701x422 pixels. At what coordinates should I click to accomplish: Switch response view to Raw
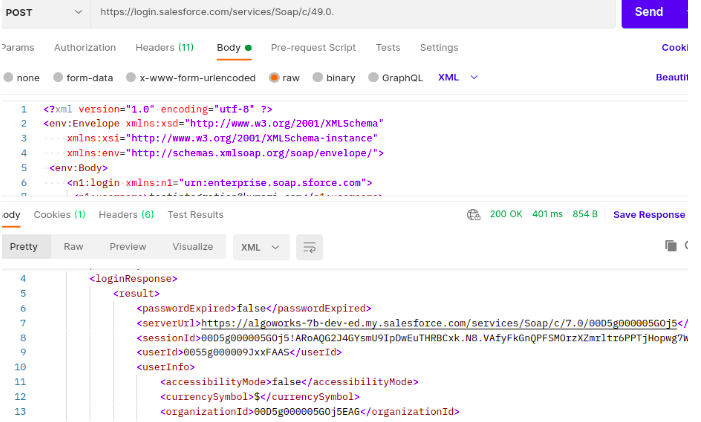pyautogui.click(x=74, y=247)
